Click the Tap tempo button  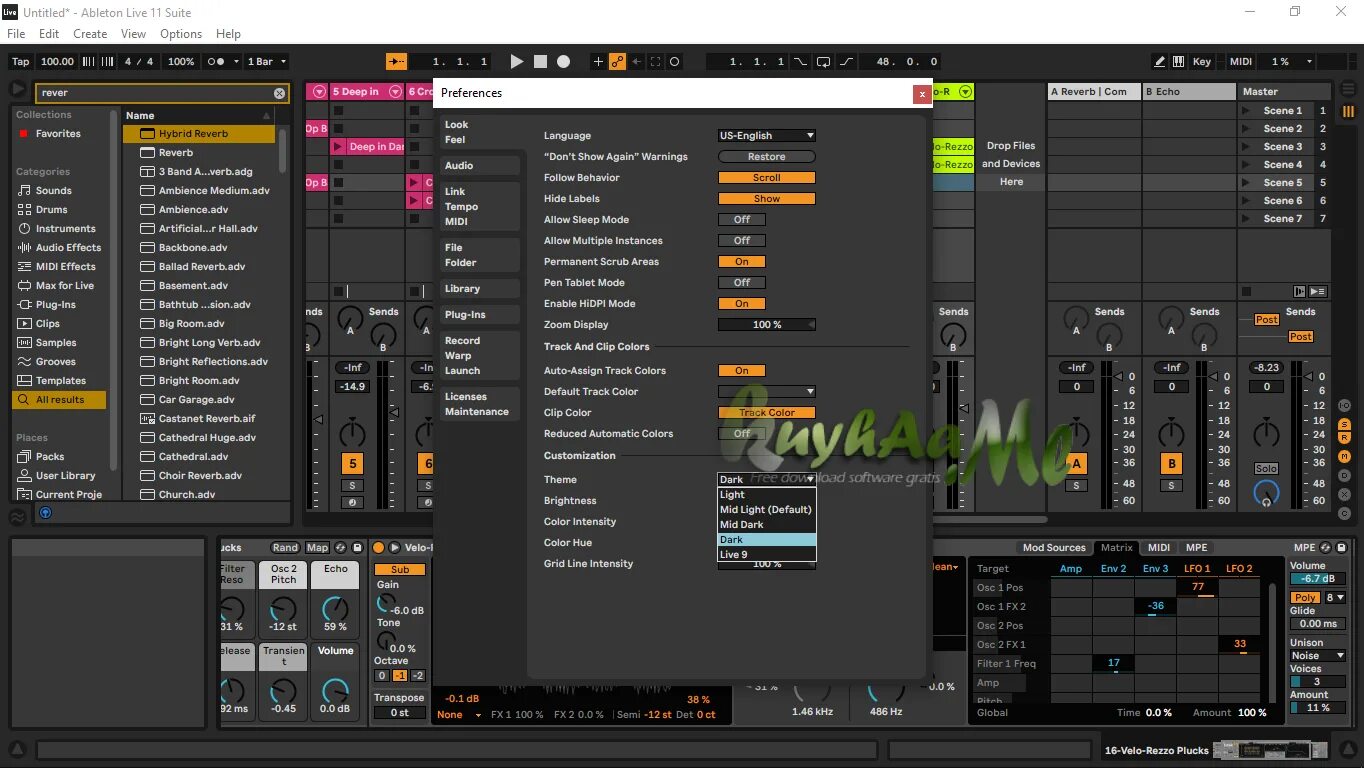21,61
